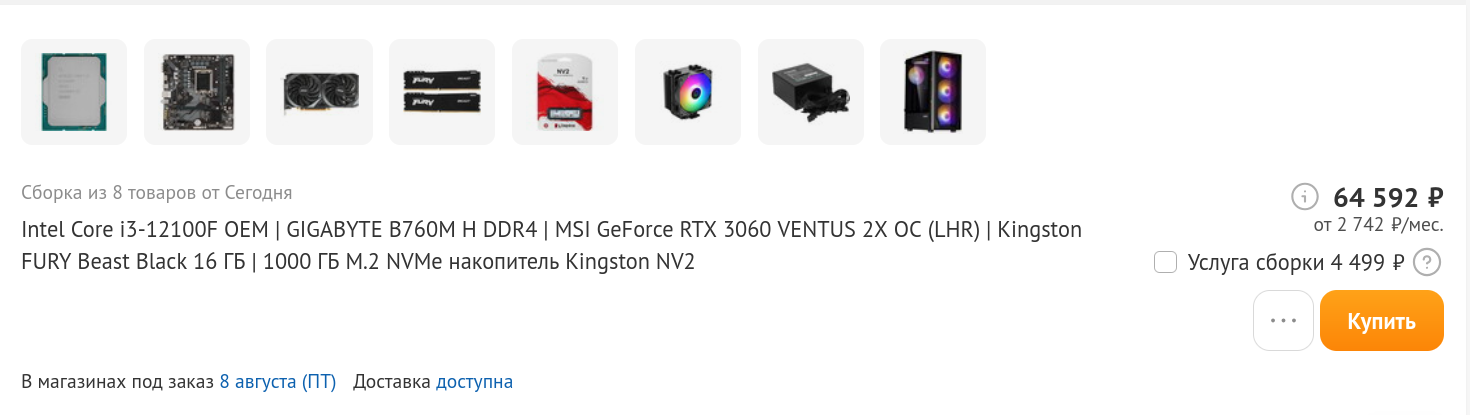This screenshot has height=415, width=1470.
Task: Open the от 2 742 ₽/мес installment offer
Action: pos(1379,226)
